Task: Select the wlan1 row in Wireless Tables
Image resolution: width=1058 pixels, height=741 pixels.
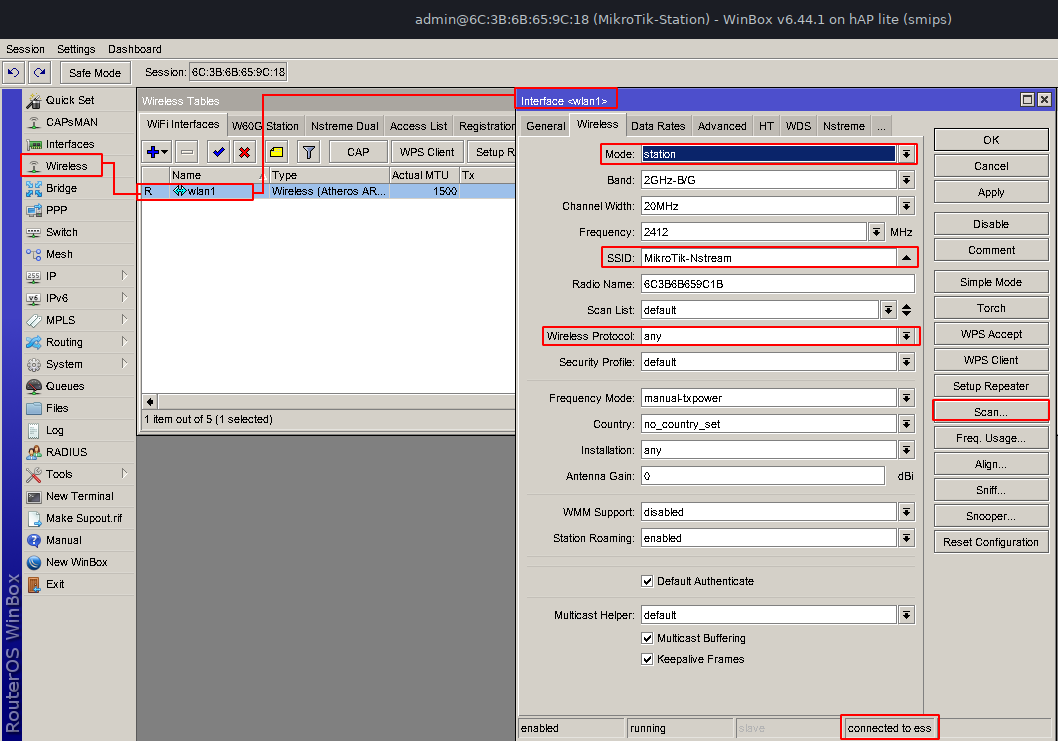Action: [x=329, y=192]
